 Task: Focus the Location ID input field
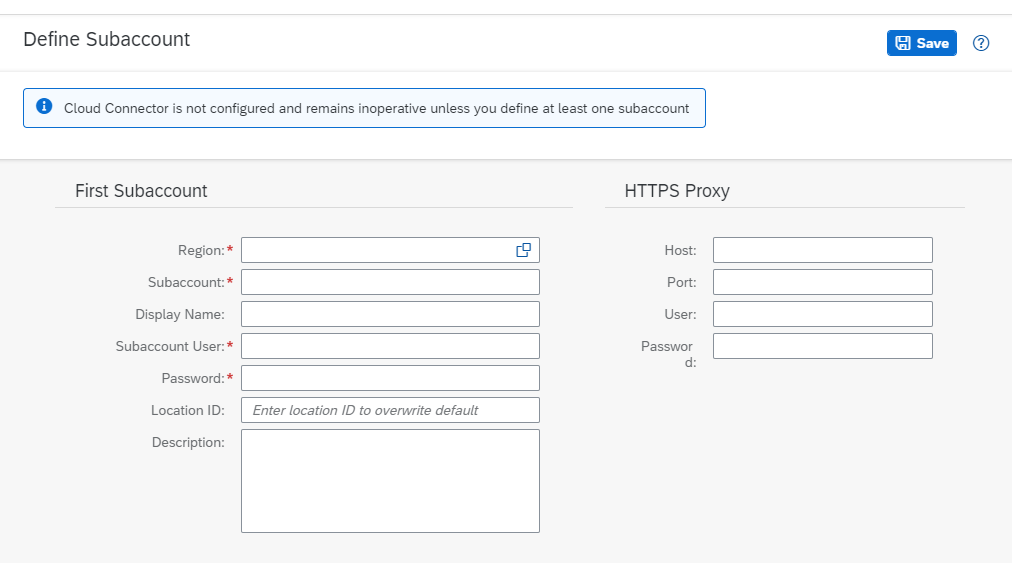(390, 410)
